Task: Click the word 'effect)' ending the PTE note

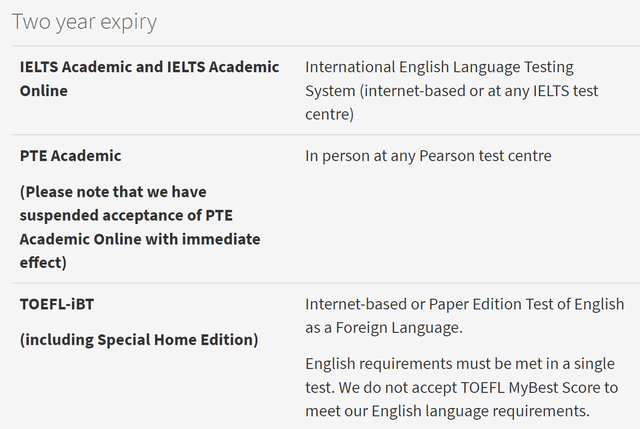Action: (43, 263)
